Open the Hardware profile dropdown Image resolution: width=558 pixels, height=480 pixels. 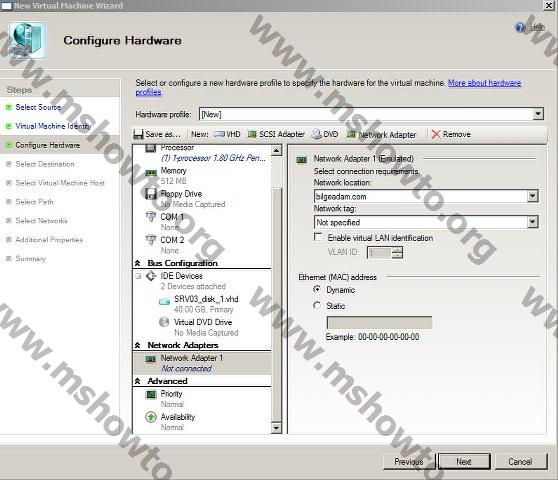538,114
